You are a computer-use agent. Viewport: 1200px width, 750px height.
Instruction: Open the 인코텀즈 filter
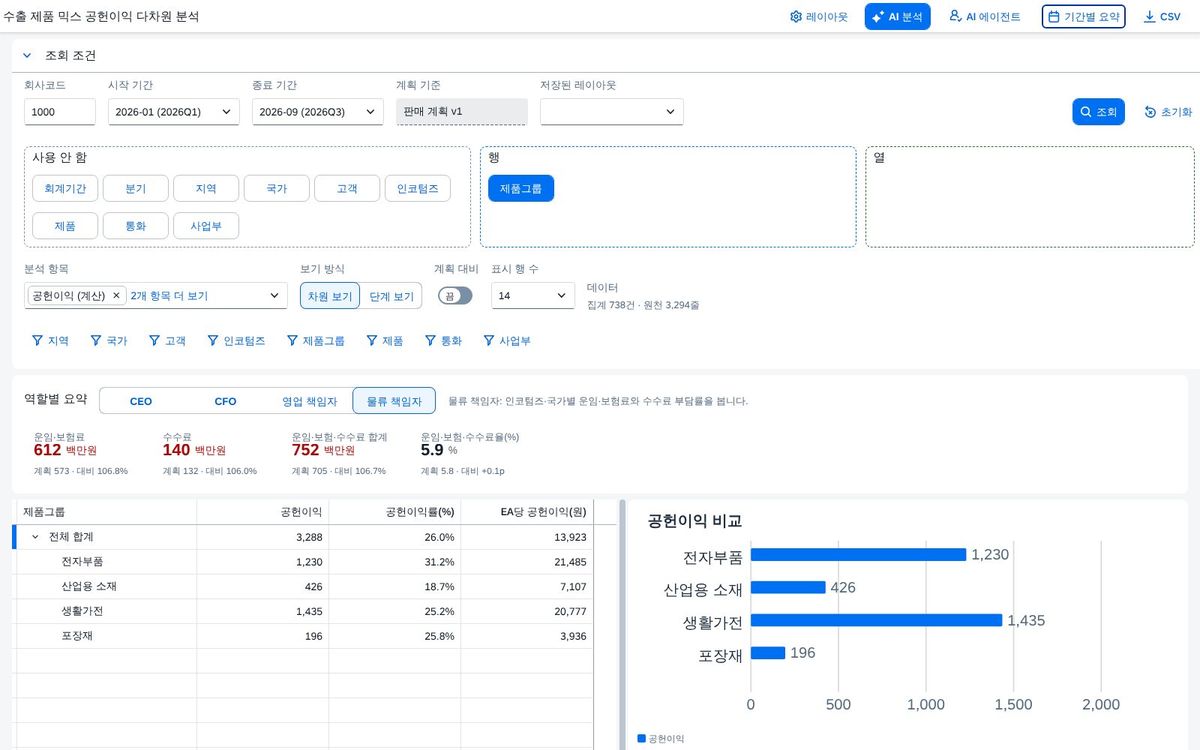tap(237, 341)
